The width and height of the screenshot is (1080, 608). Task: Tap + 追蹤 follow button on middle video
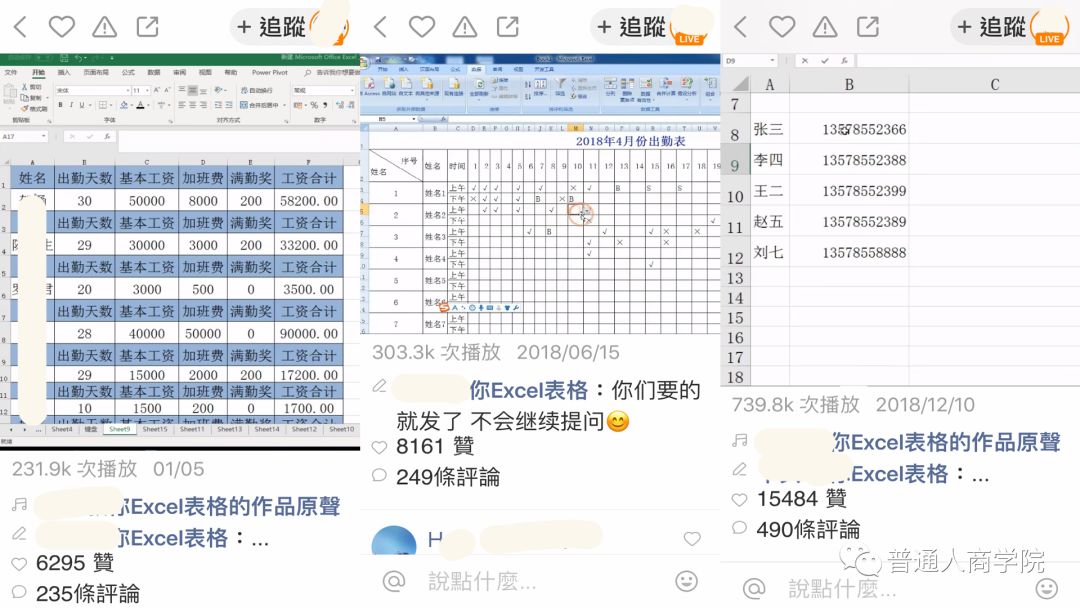click(x=631, y=28)
